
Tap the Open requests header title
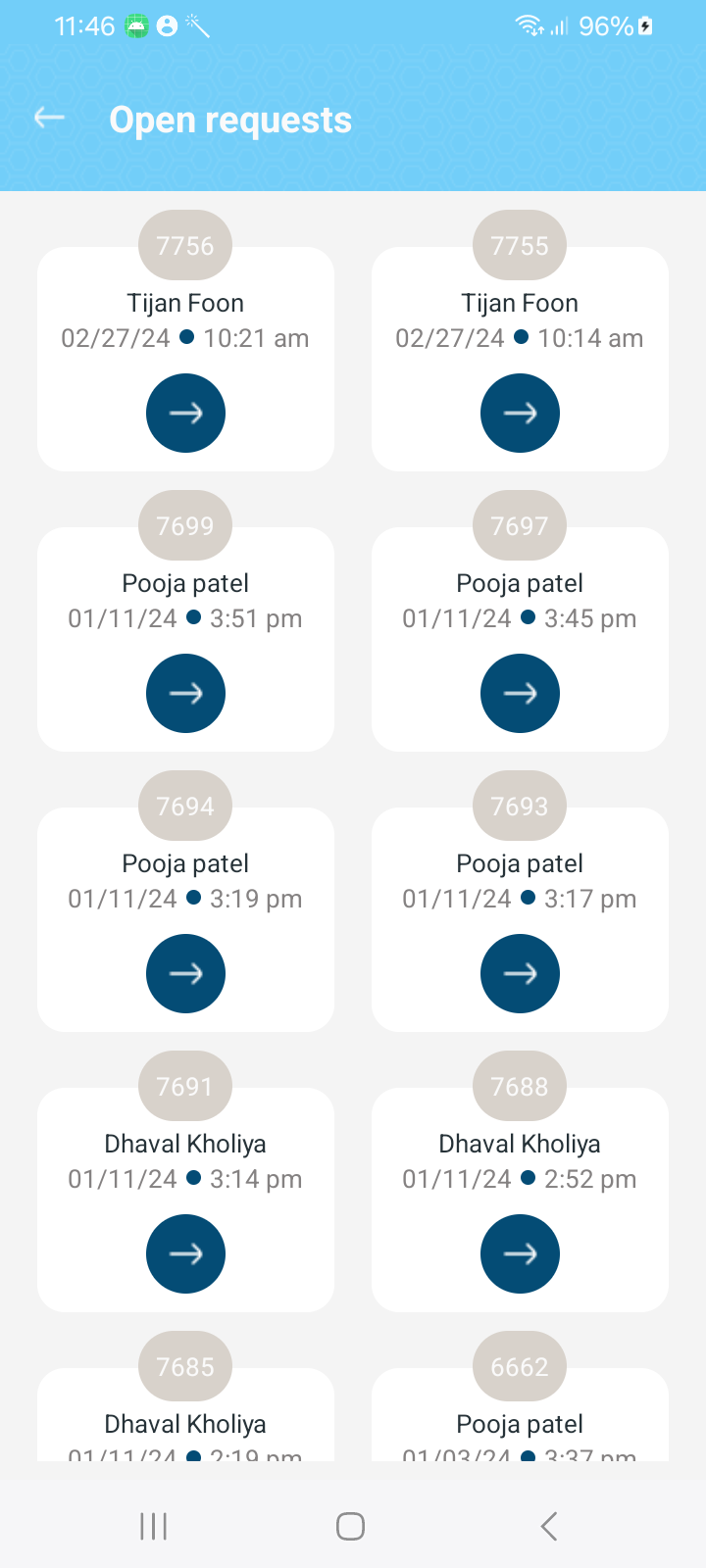pyautogui.click(x=230, y=120)
